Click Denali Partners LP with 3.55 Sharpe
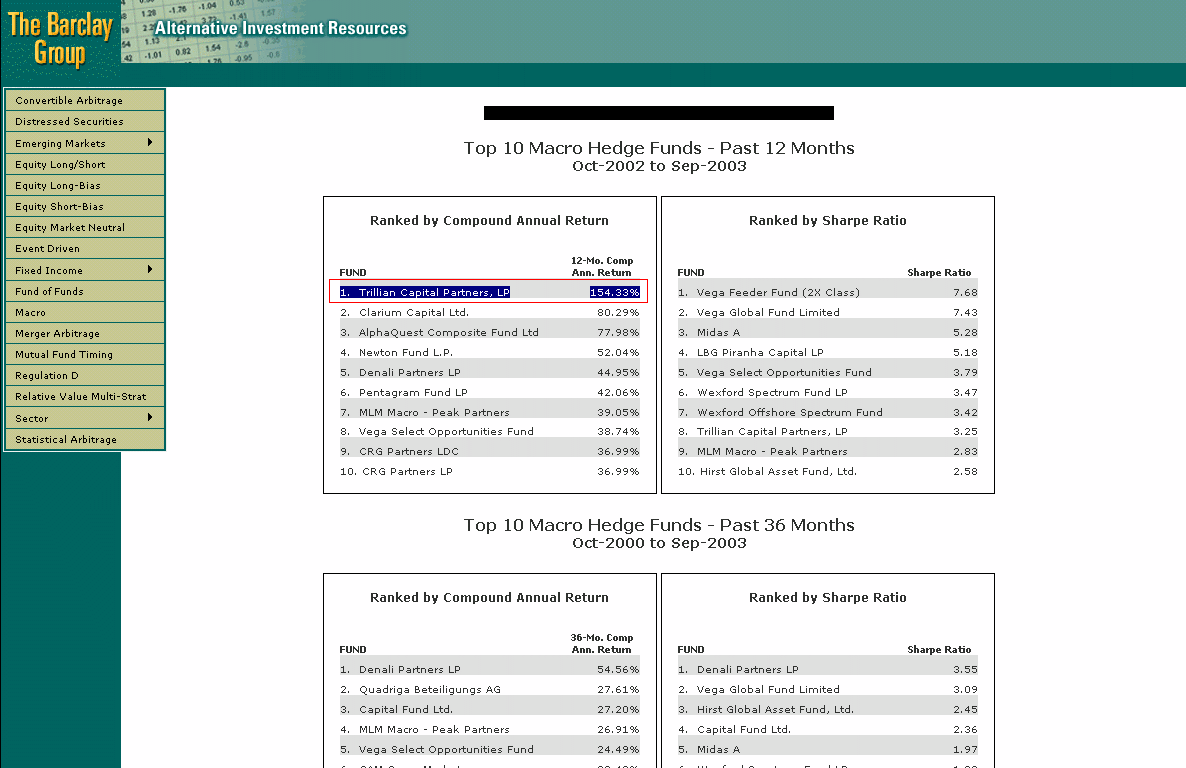The height and width of the screenshot is (768, 1186). pos(827,670)
